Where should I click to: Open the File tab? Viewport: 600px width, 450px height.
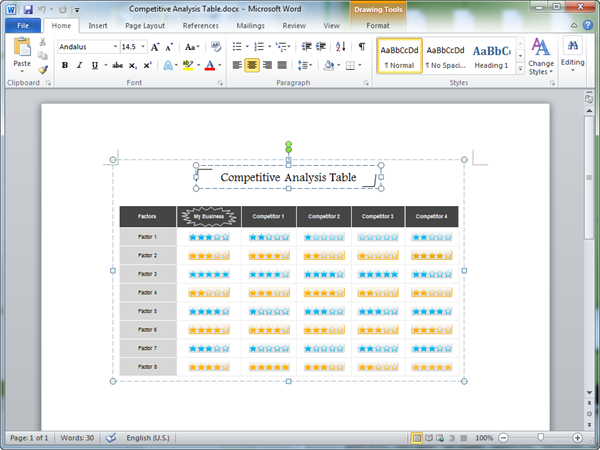(22, 25)
